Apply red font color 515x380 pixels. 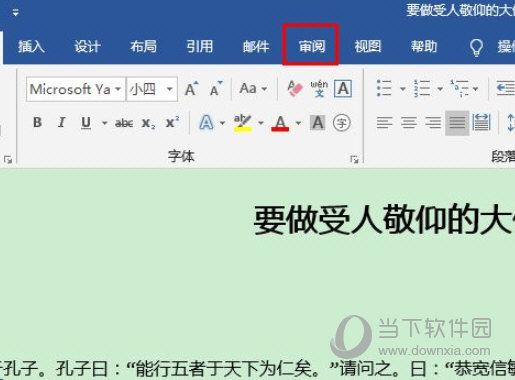tap(280, 123)
